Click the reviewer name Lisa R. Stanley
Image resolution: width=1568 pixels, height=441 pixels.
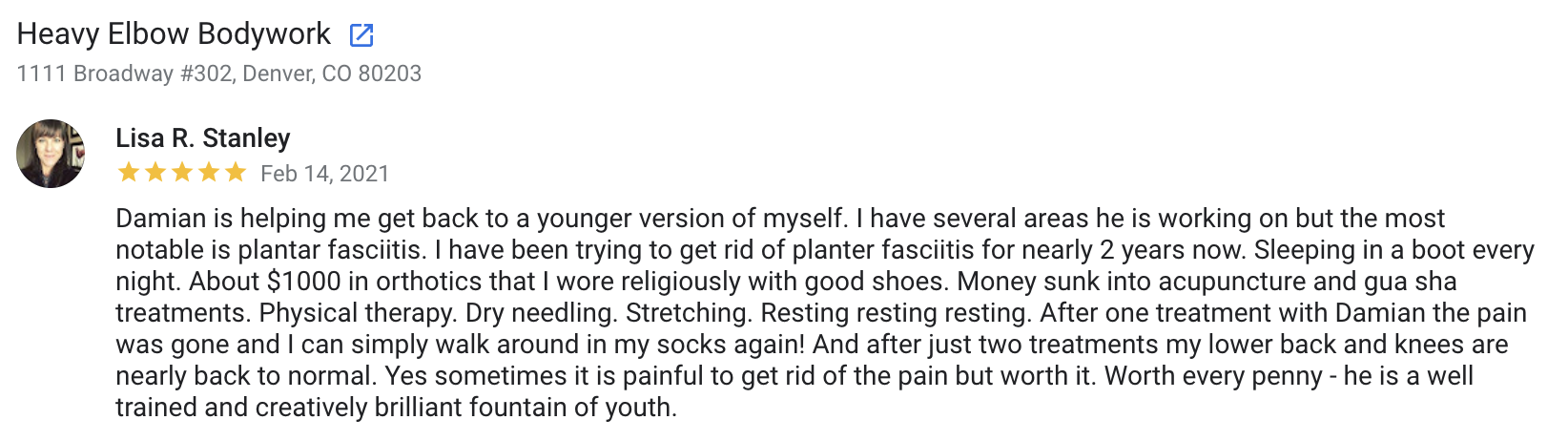tap(203, 138)
